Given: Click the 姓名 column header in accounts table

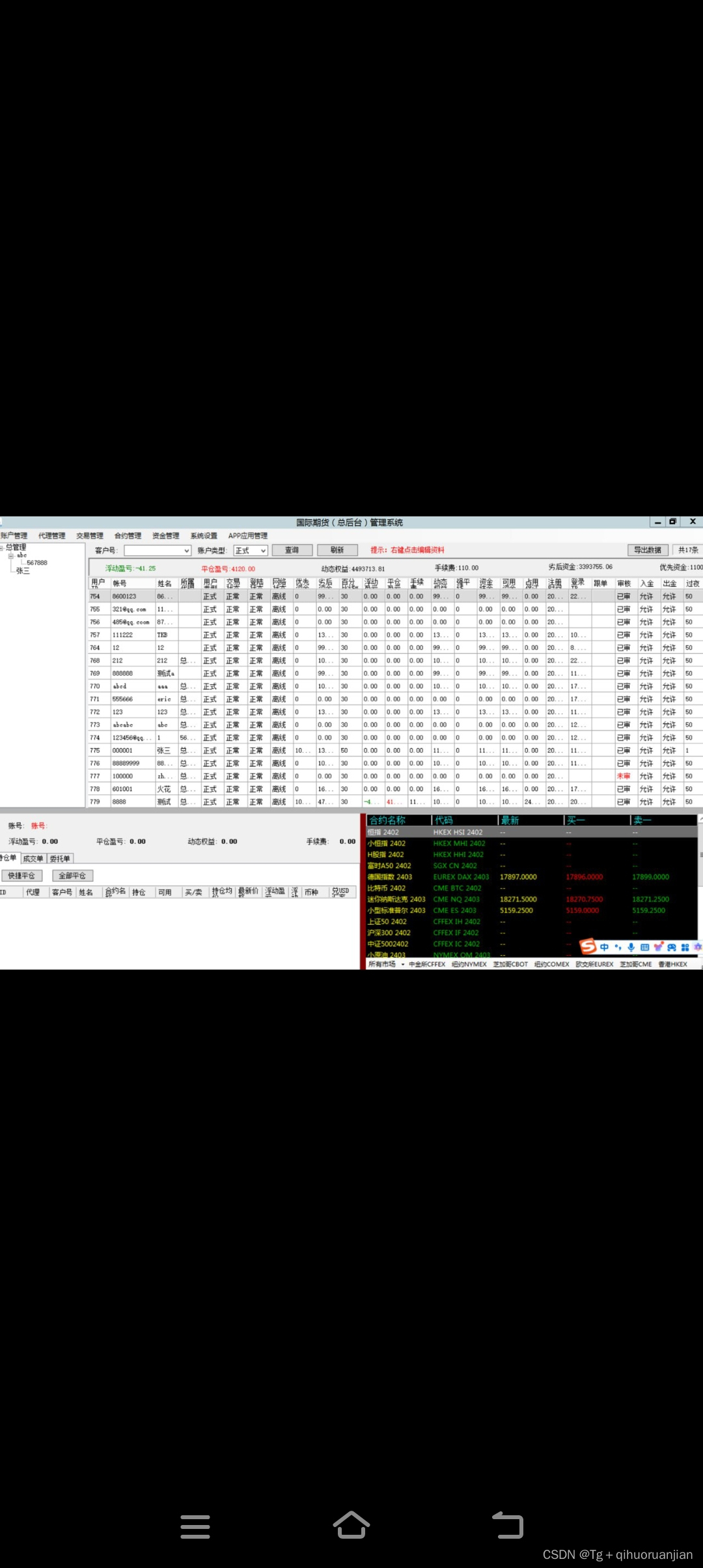Looking at the screenshot, I should [166, 583].
